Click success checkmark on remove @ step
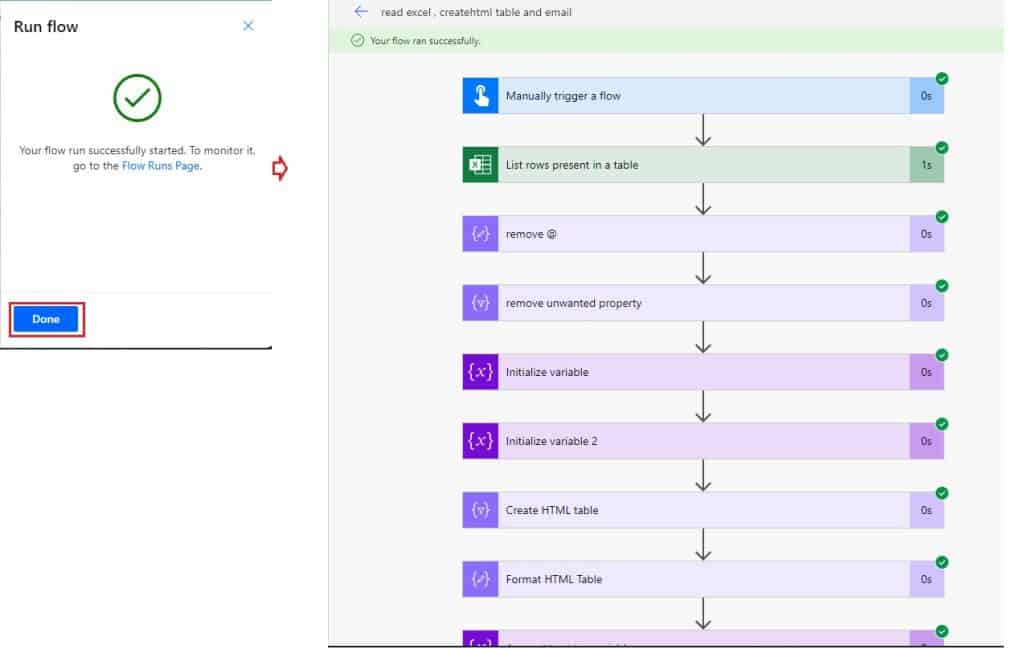 pos(942,217)
